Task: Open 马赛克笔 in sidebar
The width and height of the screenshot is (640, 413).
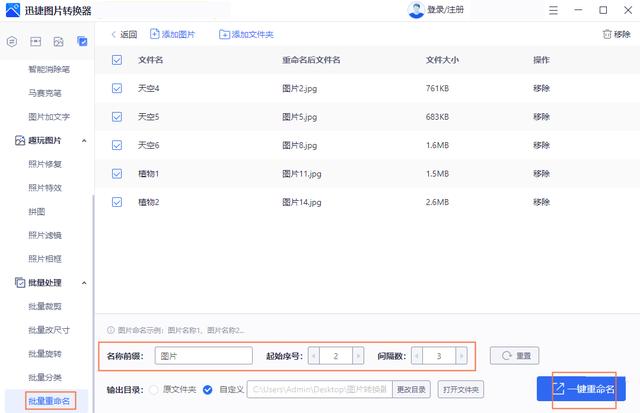Action: [45, 93]
